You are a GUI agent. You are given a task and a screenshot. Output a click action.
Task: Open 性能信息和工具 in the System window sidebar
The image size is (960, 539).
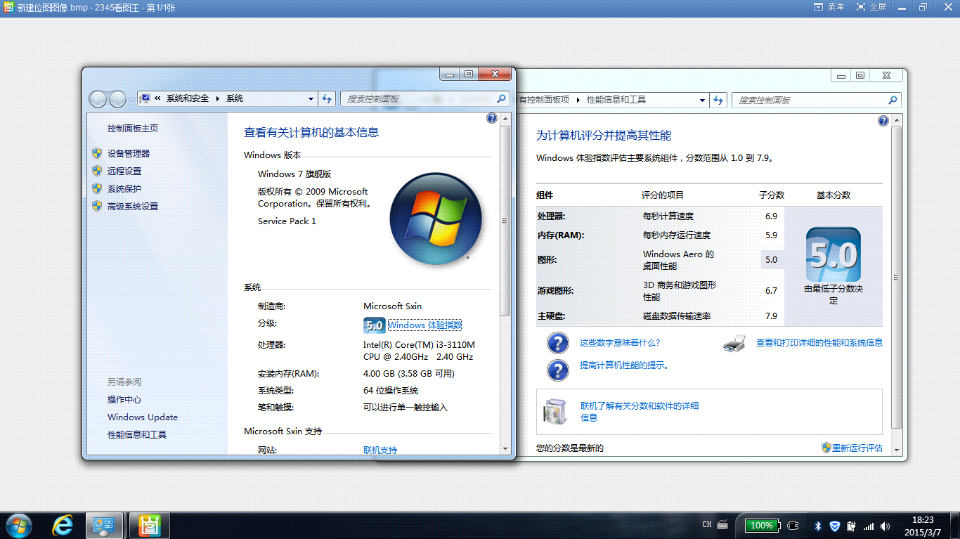click(137, 435)
